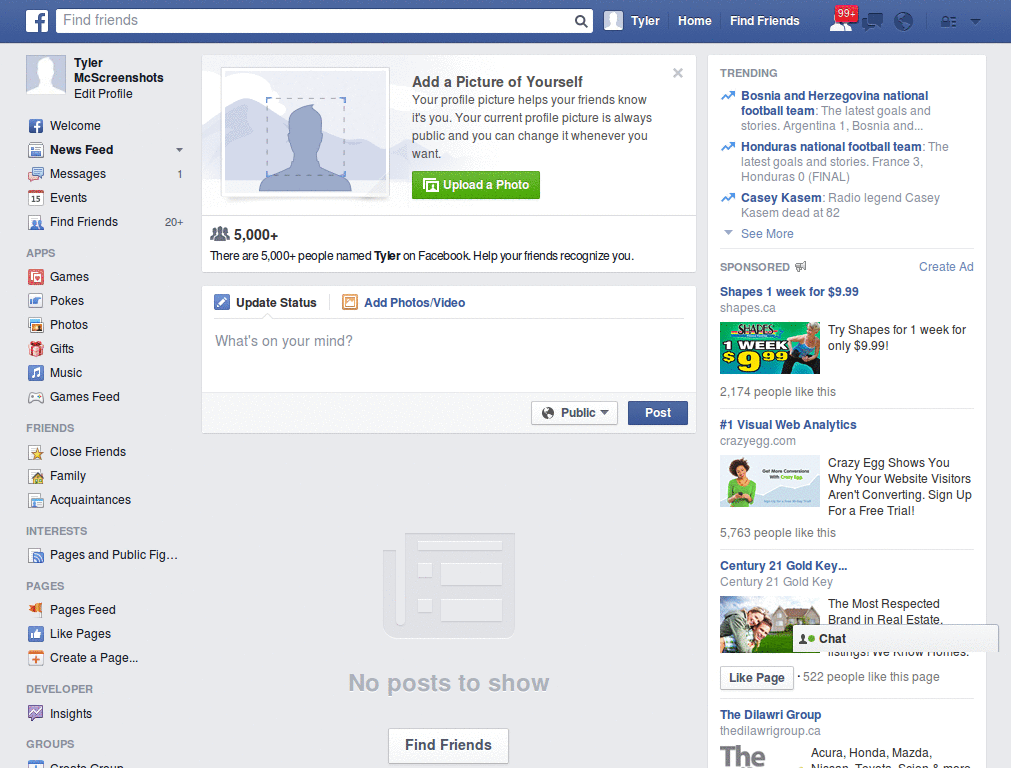1024x768 pixels.
Task: Click the Add Photos/Video picture icon
Action: point(350,302)
